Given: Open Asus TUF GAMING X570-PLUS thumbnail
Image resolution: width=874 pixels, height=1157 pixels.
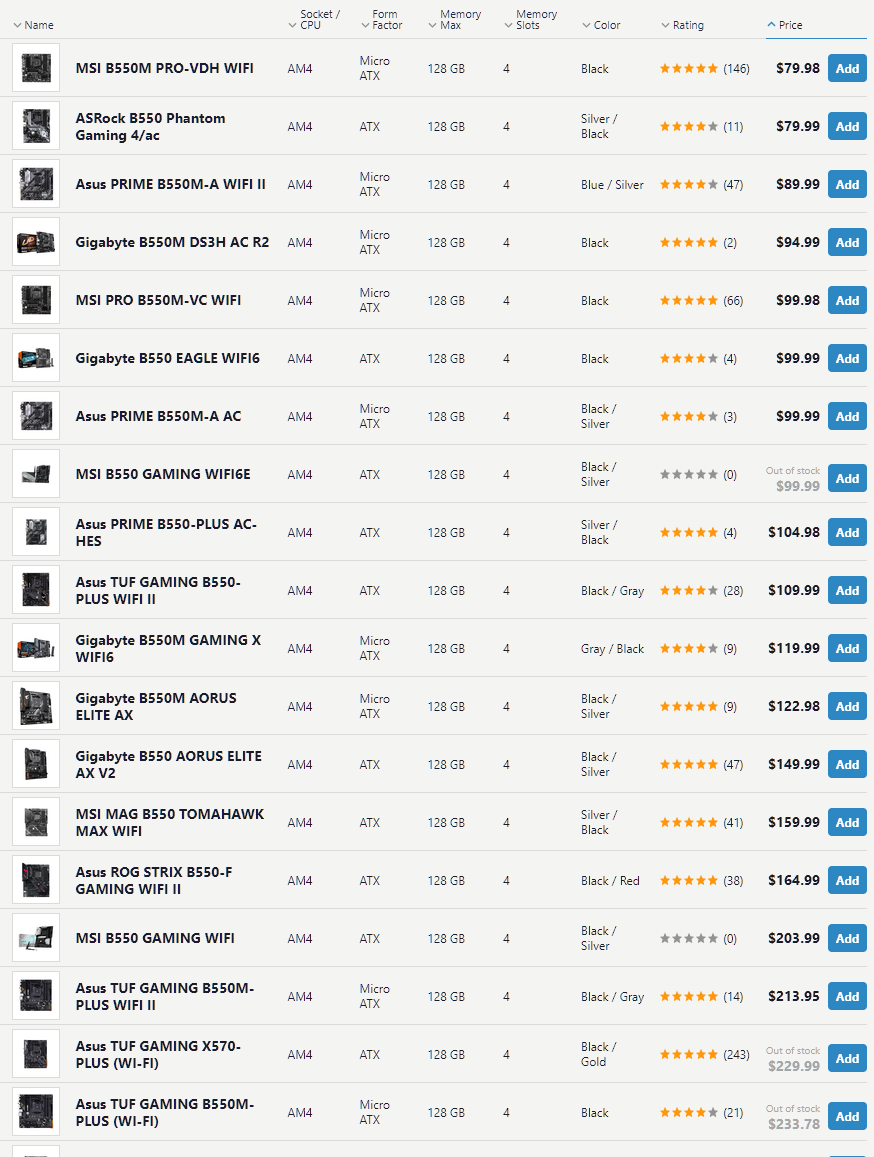Looking at the screenshot, I should [36, 1054].
